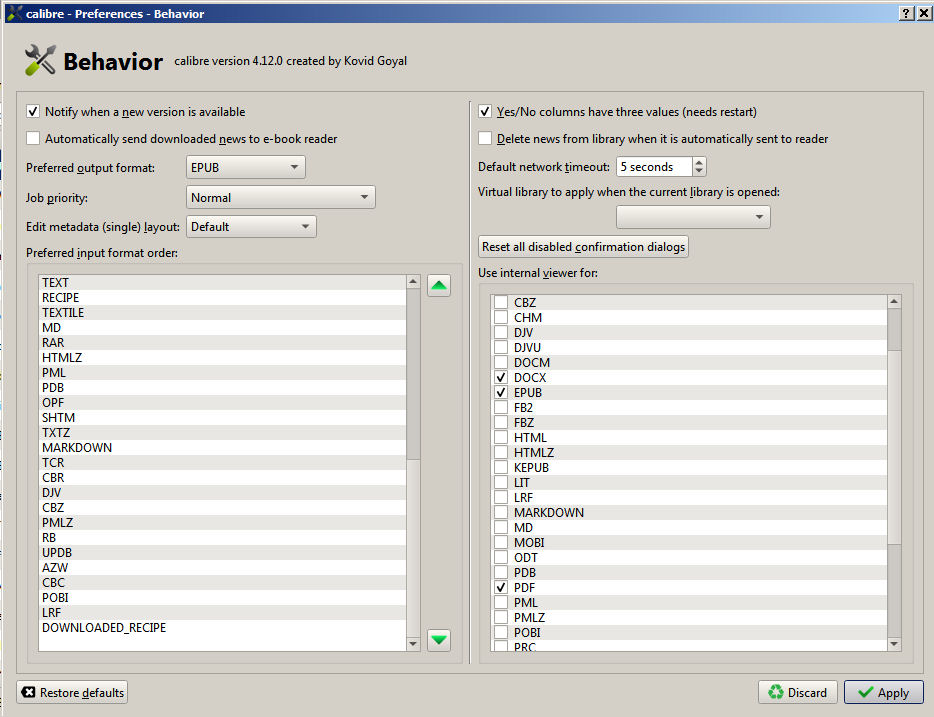Click internal viewer list scroll down arrow

point(893,644)
